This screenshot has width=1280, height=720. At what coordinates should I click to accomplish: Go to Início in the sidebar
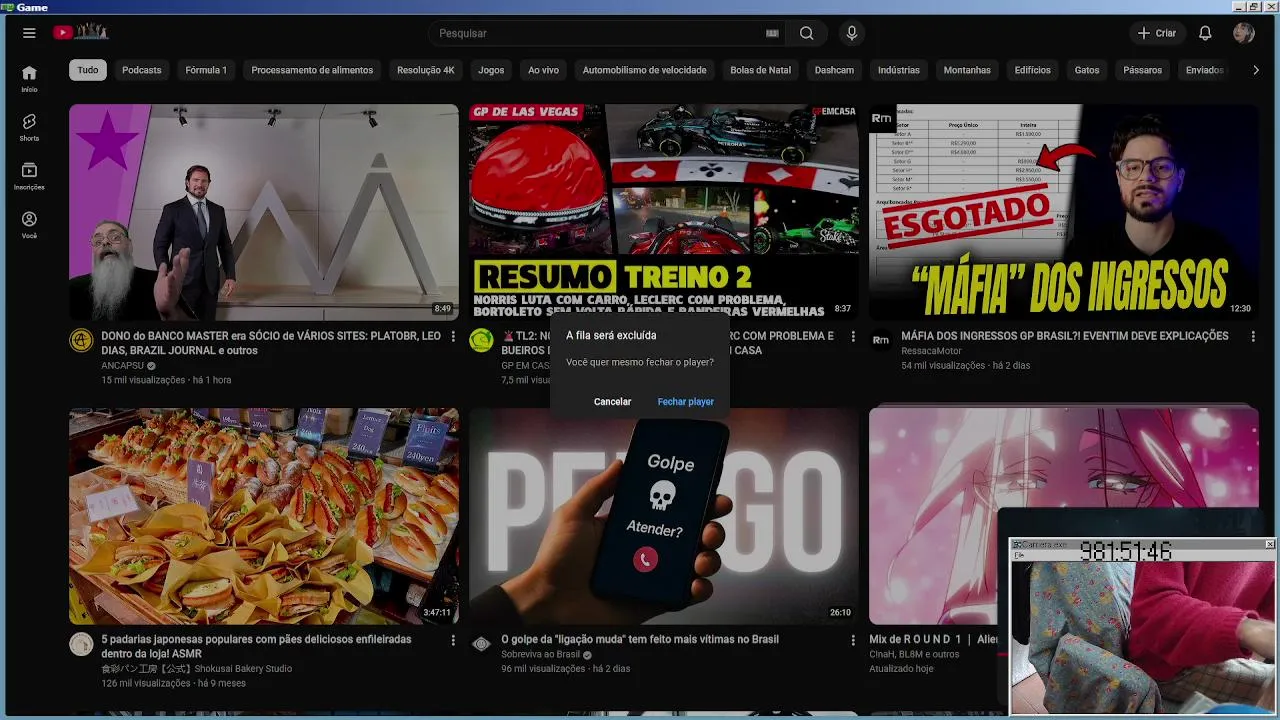click(x=29, y=79)
